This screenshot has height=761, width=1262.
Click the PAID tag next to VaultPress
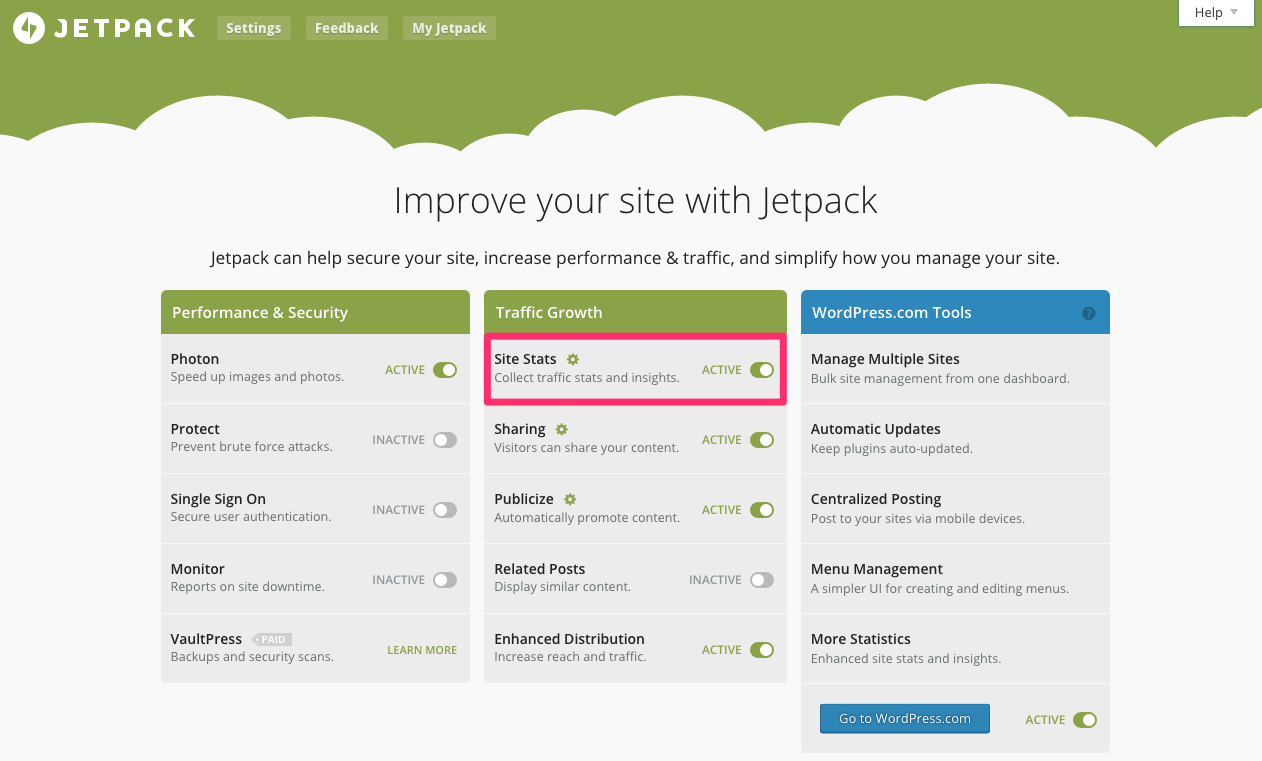(272, 639)
